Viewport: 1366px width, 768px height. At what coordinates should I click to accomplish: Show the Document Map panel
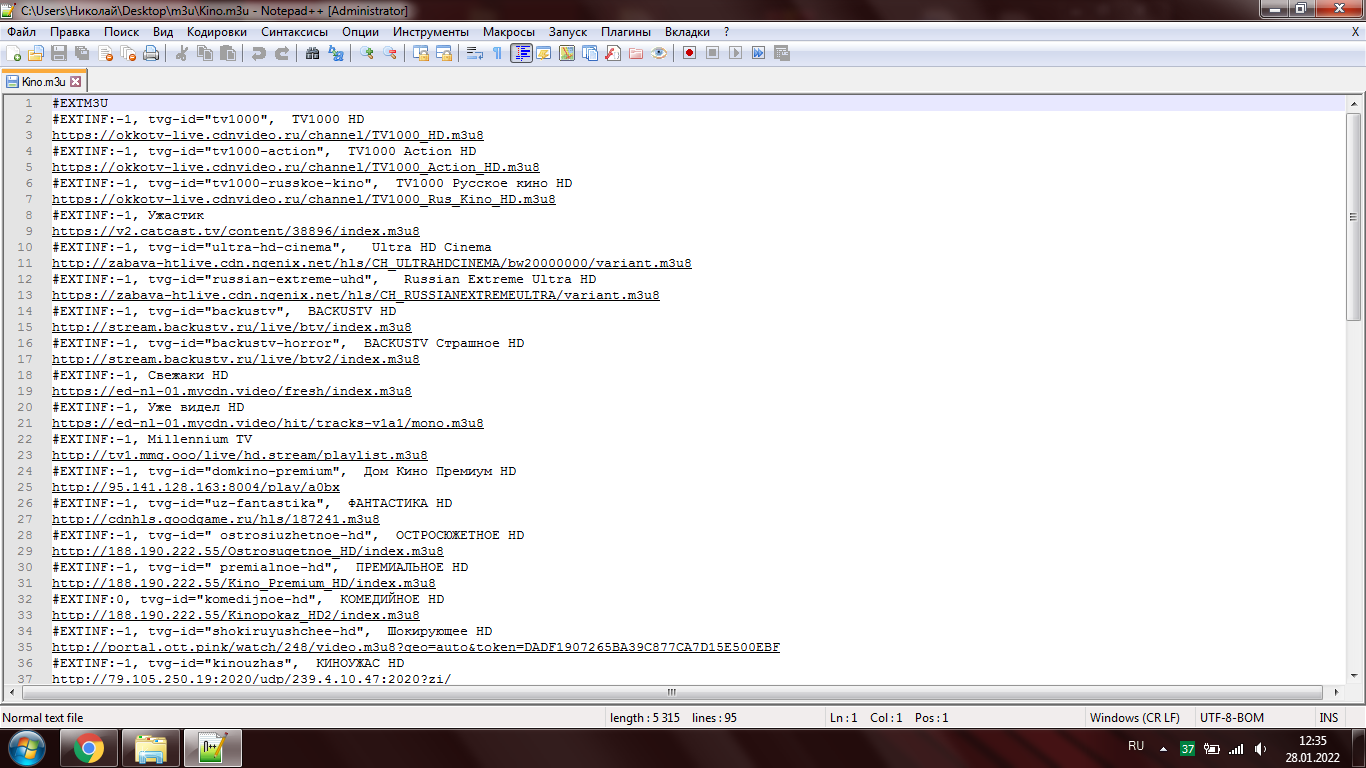[567, 53]
